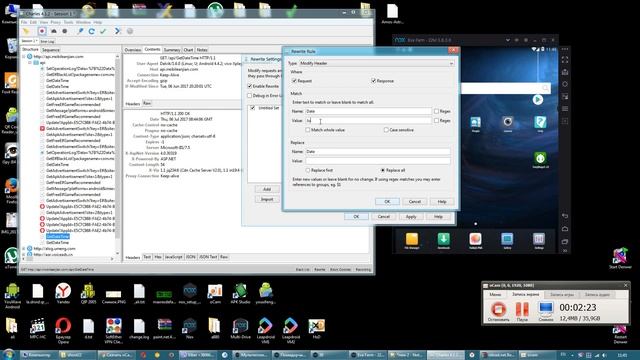Screen dimensions: 640x360
Task: Toggle the red record button in Charles
Action: (42, 31)
